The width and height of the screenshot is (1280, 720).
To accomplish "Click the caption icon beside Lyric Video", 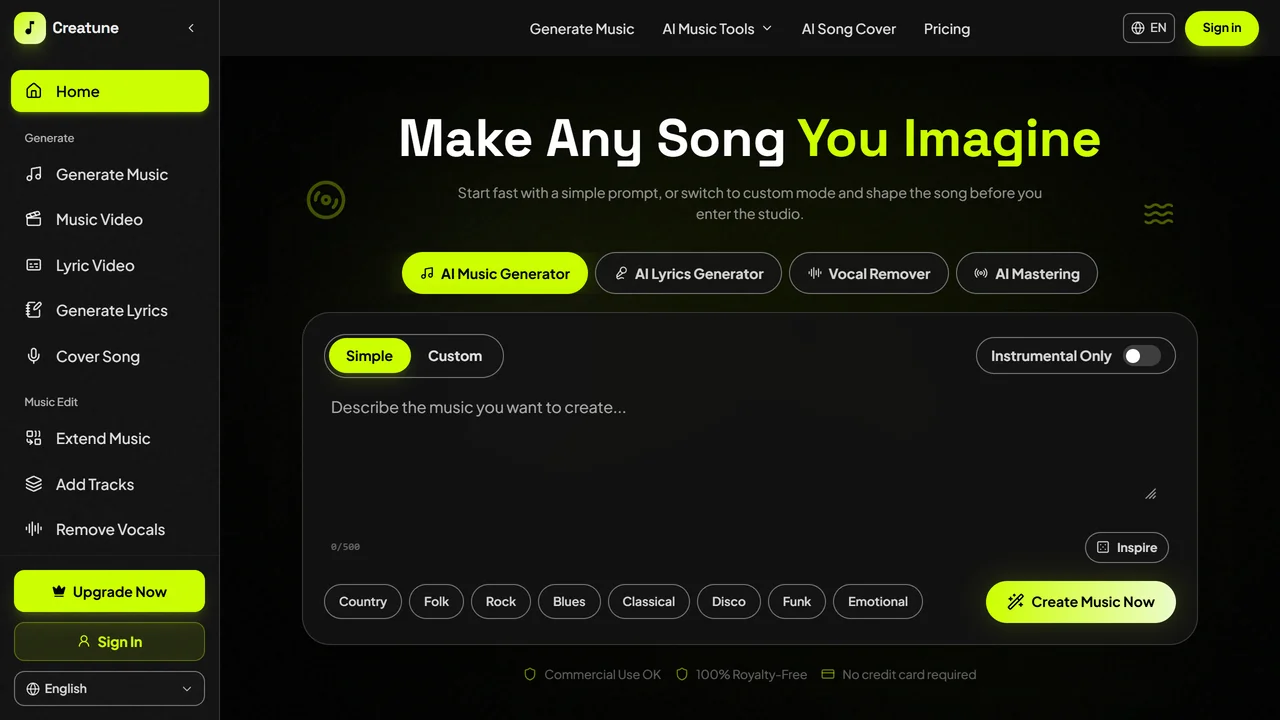I will click(x=34, y=265).
